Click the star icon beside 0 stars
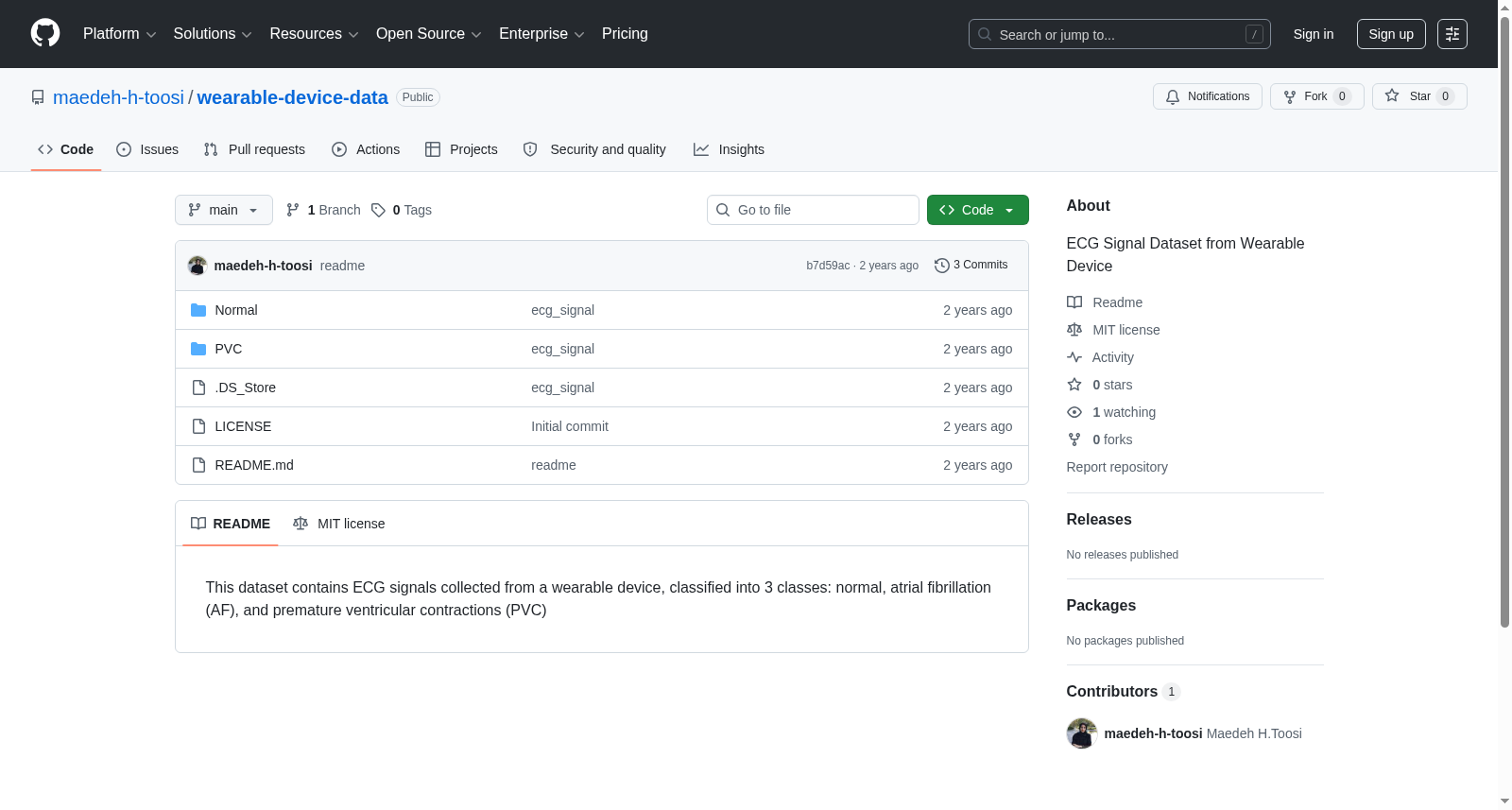This screenshot has width=1512, height=810. [x=1074, y=385]
